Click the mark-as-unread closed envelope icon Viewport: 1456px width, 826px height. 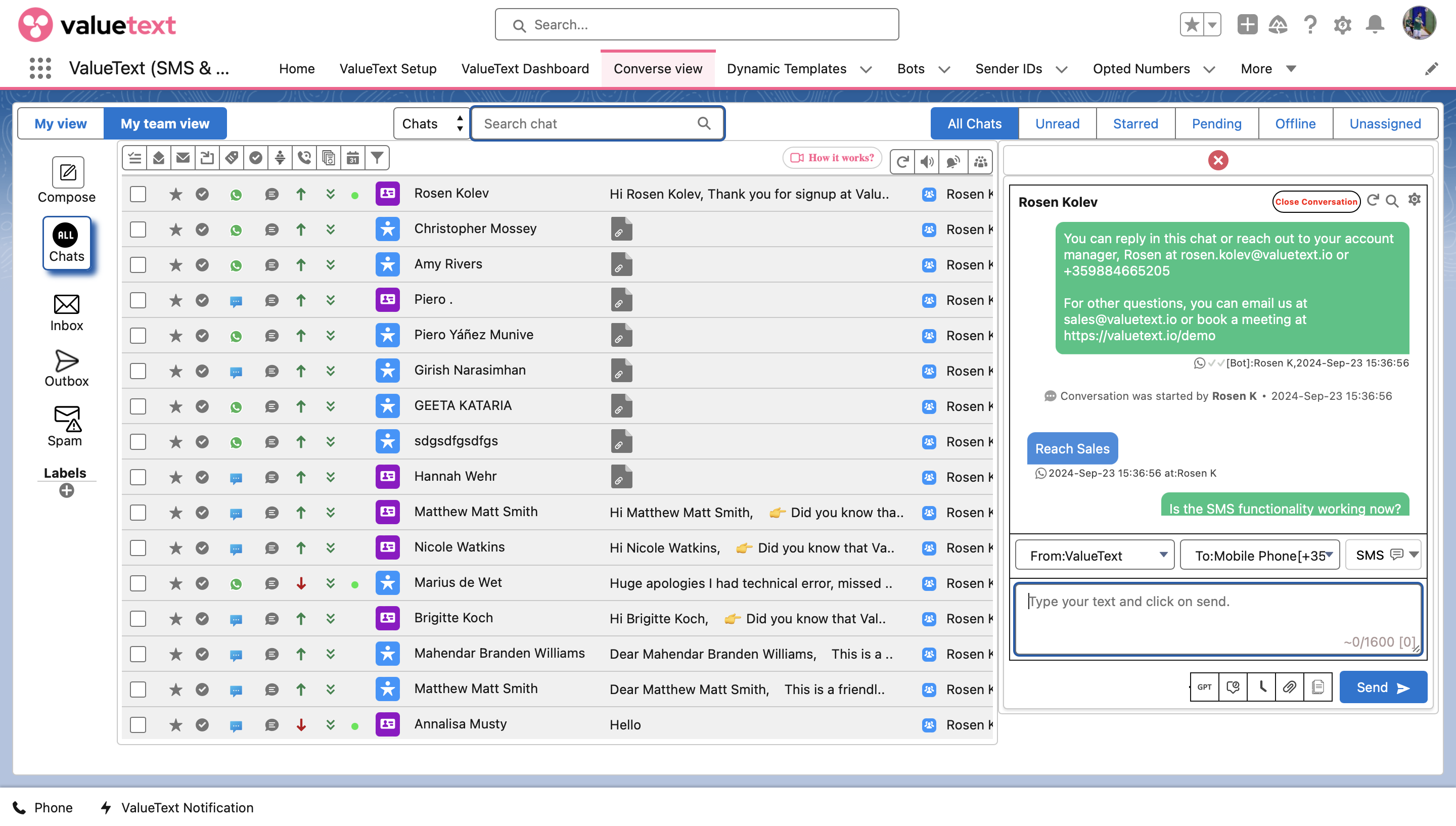click(x=183, y=158)
